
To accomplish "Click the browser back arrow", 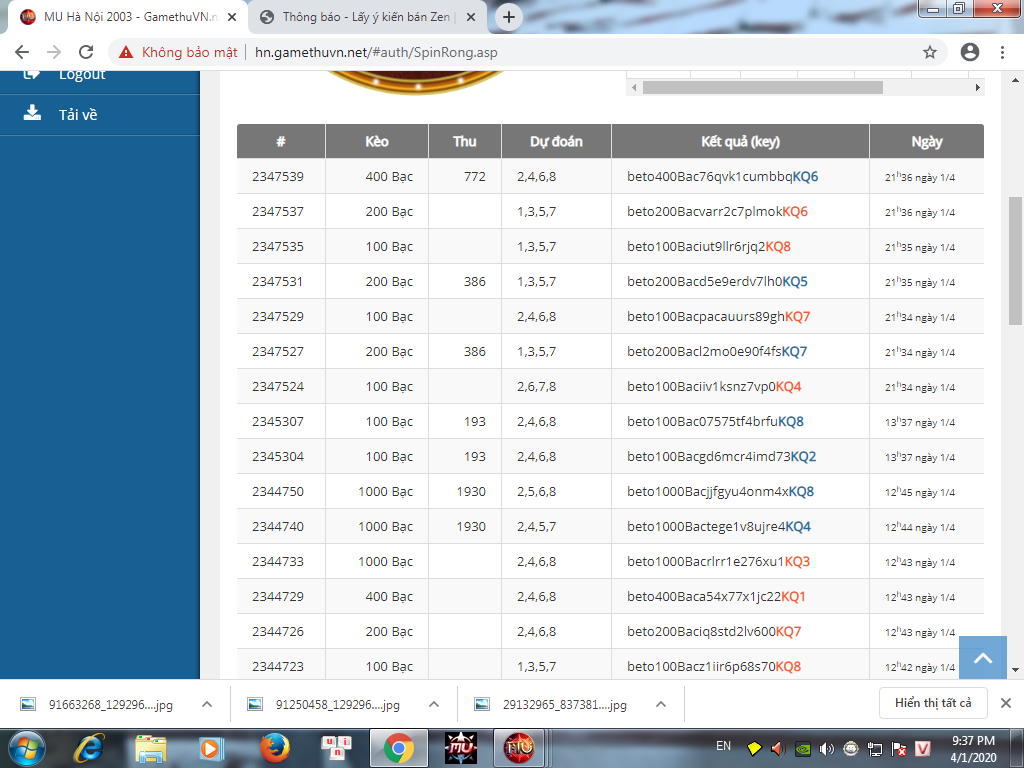I will [22, 52].
